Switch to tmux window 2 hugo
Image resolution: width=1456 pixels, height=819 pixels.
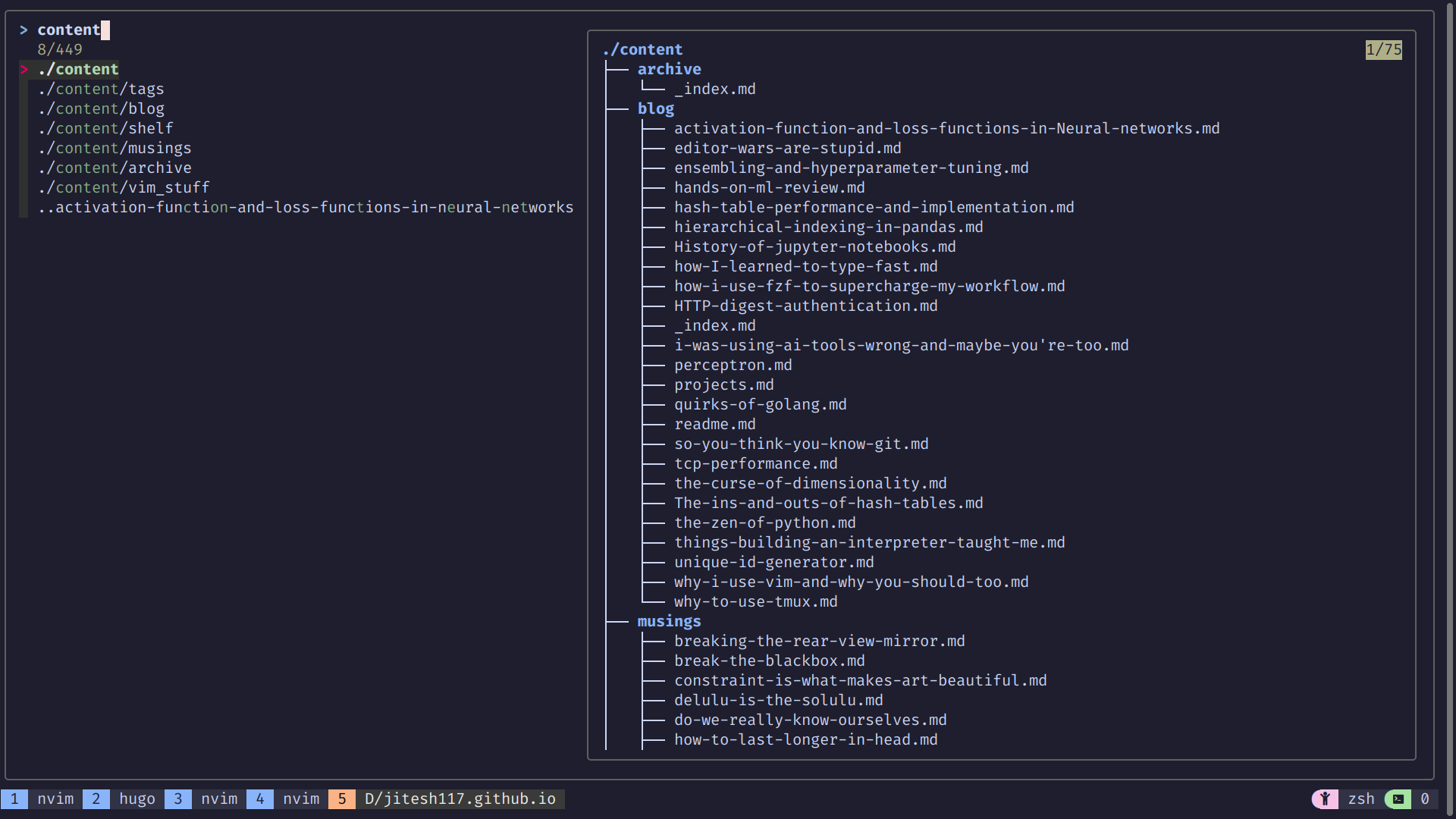[136, 799]
